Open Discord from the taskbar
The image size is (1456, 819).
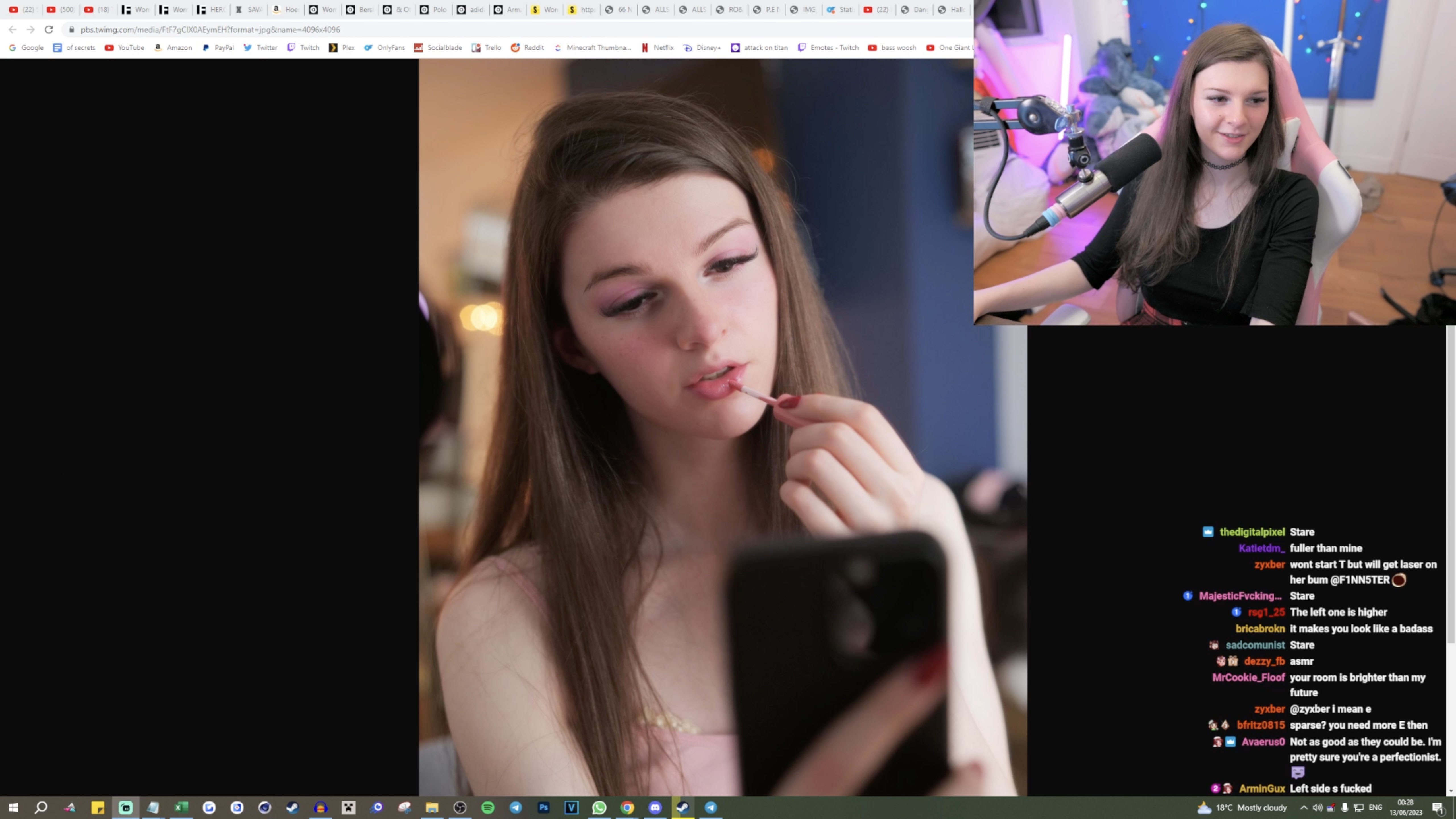click(x=655, y=807)
